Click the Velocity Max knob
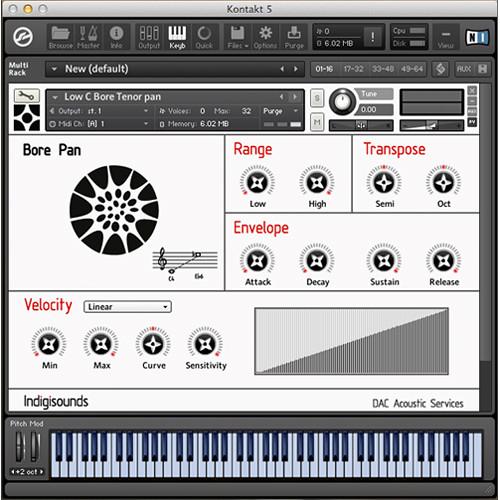Image resolution: width=500 pixels, height=500 pixels. point(101,344)
